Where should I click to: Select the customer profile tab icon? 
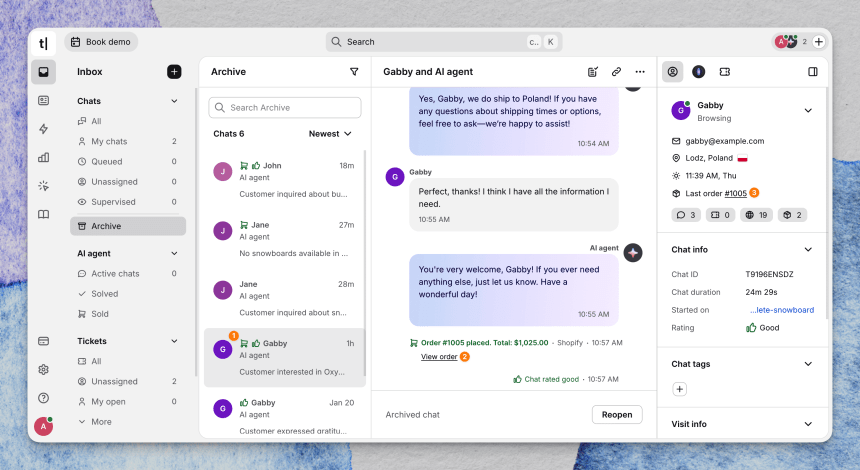672,72
